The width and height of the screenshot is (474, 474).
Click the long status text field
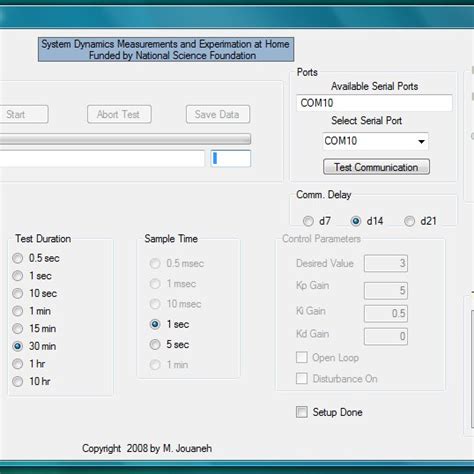coord(102,158)
